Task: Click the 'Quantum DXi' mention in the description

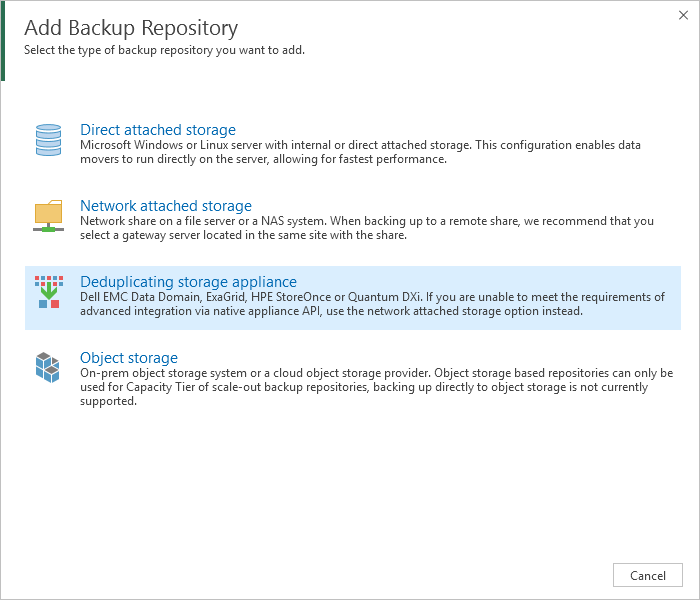Action: click(384, 297)
